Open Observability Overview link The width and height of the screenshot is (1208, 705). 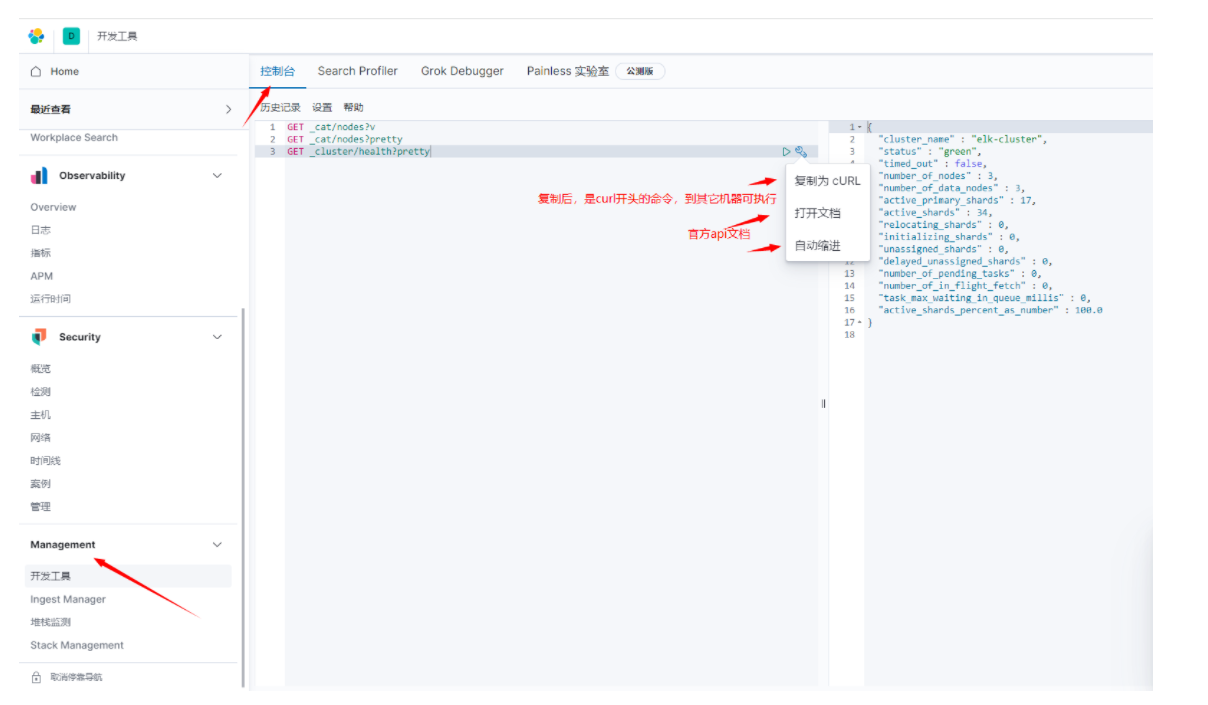(53, 207)
